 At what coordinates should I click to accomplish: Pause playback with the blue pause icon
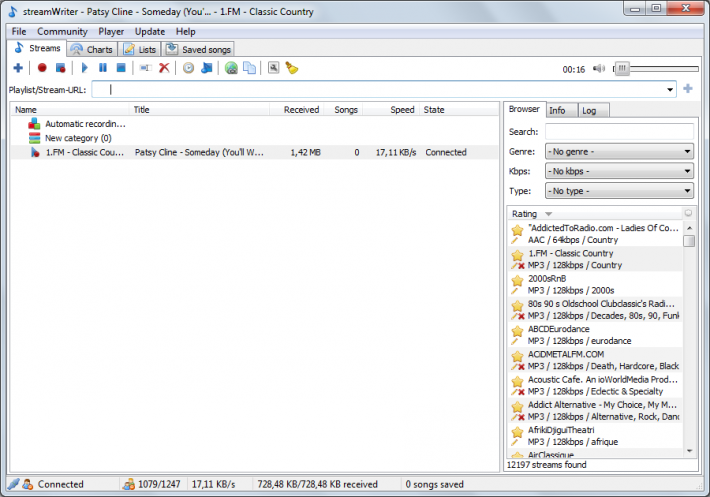pyautogui.click(x=103, y=68)
